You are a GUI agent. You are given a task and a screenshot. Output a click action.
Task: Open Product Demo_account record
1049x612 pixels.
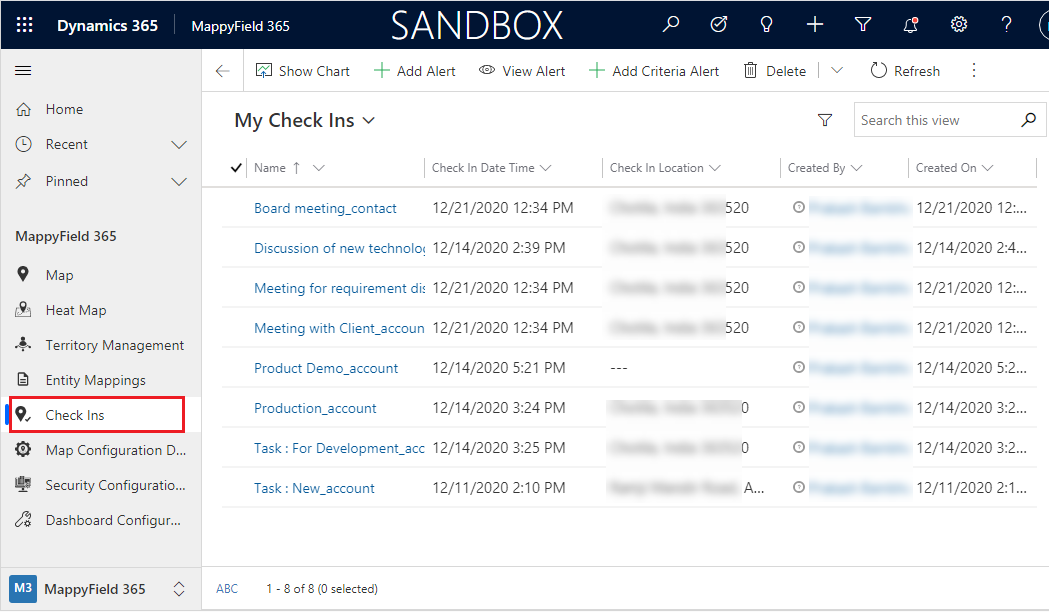coord(326,369)
